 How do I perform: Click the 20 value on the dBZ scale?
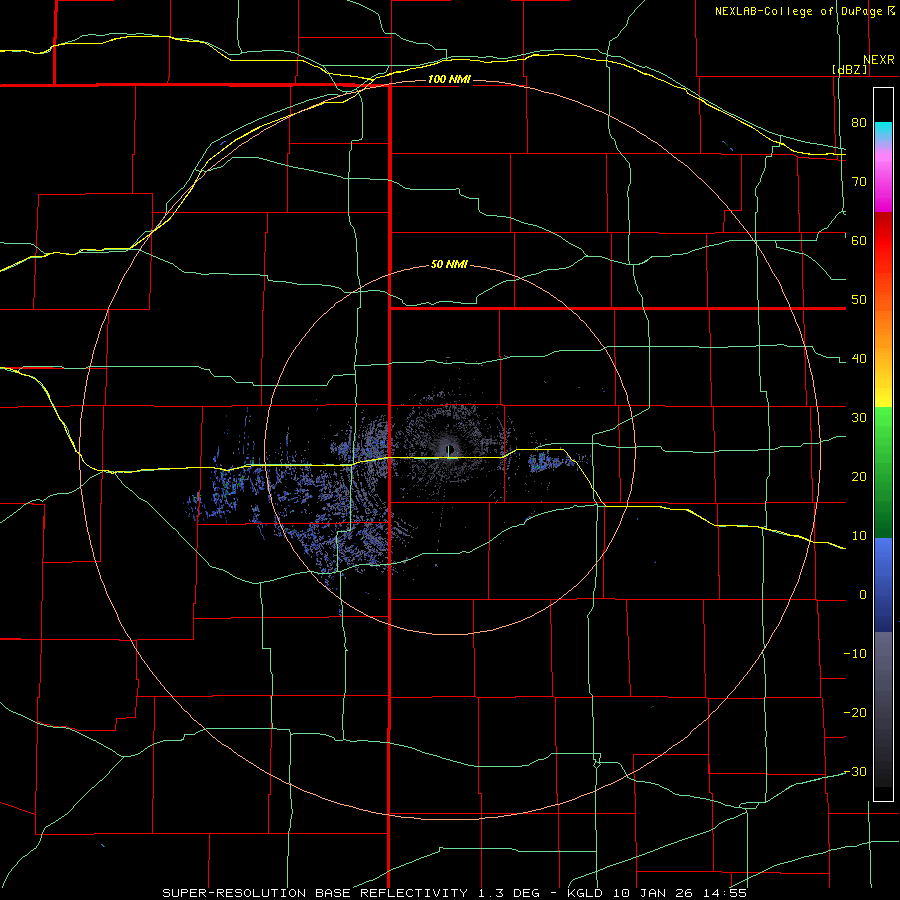pos(859,477)
